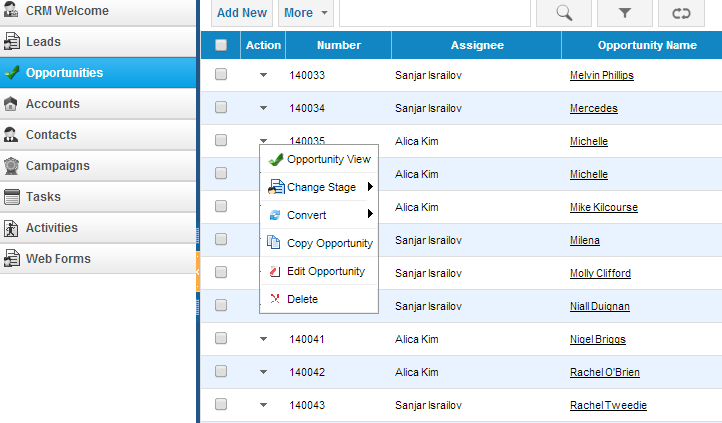The image size is (722, 423).
Task: Click into the search text field
Action: click(435, 13)
